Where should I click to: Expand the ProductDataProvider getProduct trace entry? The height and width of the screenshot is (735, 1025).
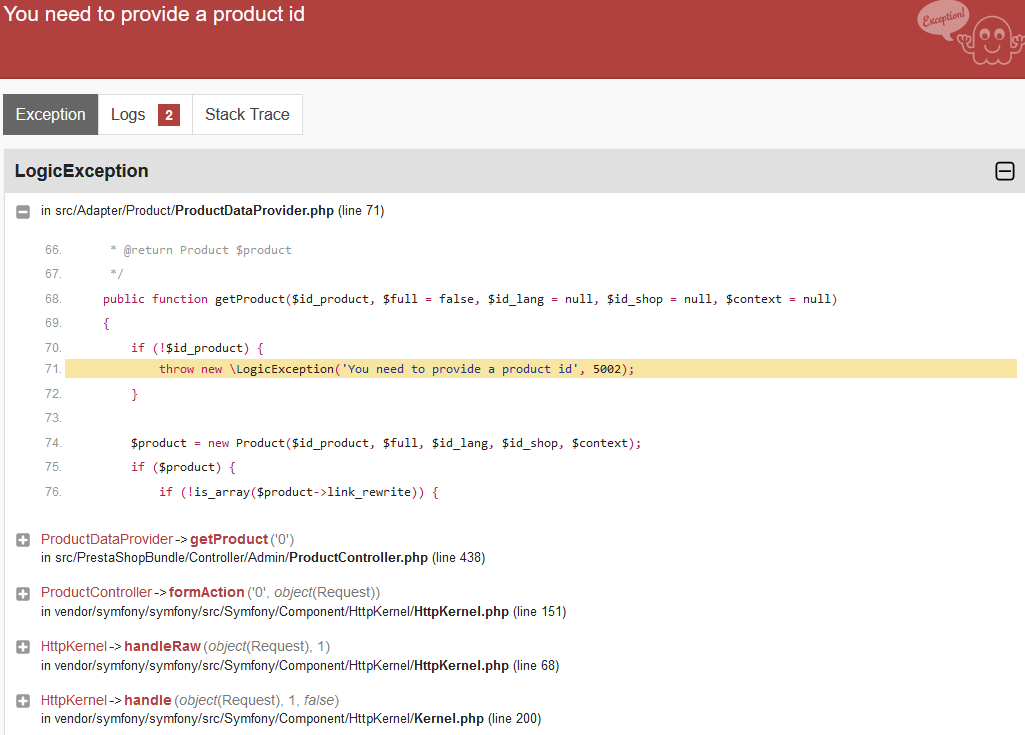[x=23, y=540]
